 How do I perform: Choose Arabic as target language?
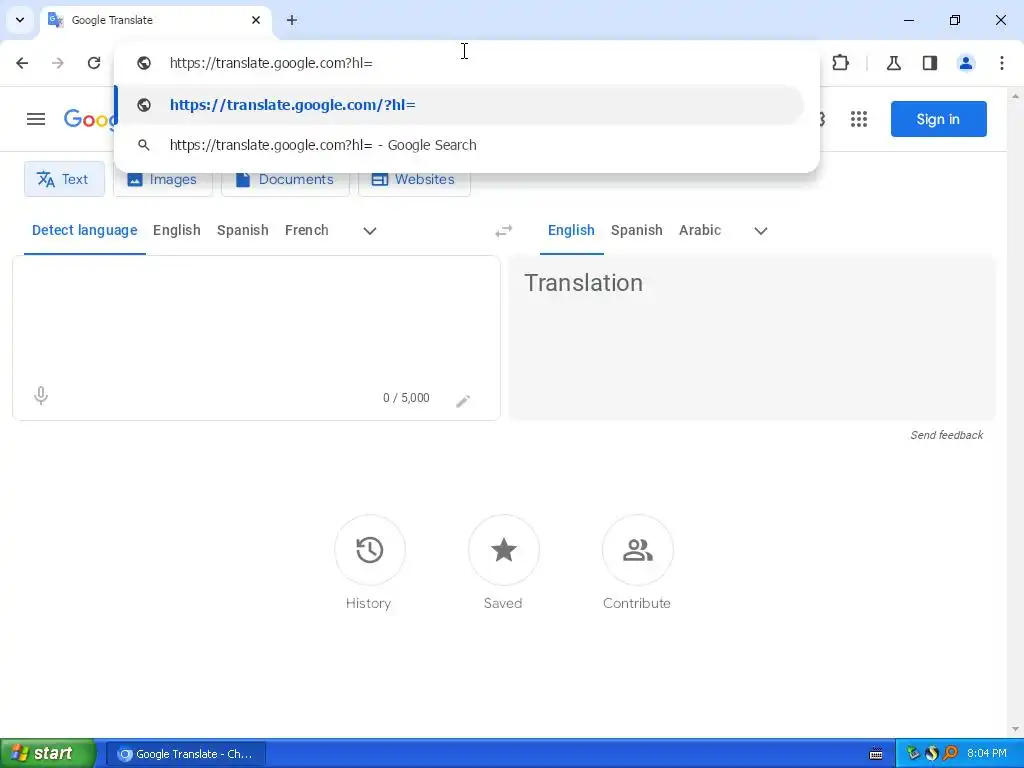699,231
